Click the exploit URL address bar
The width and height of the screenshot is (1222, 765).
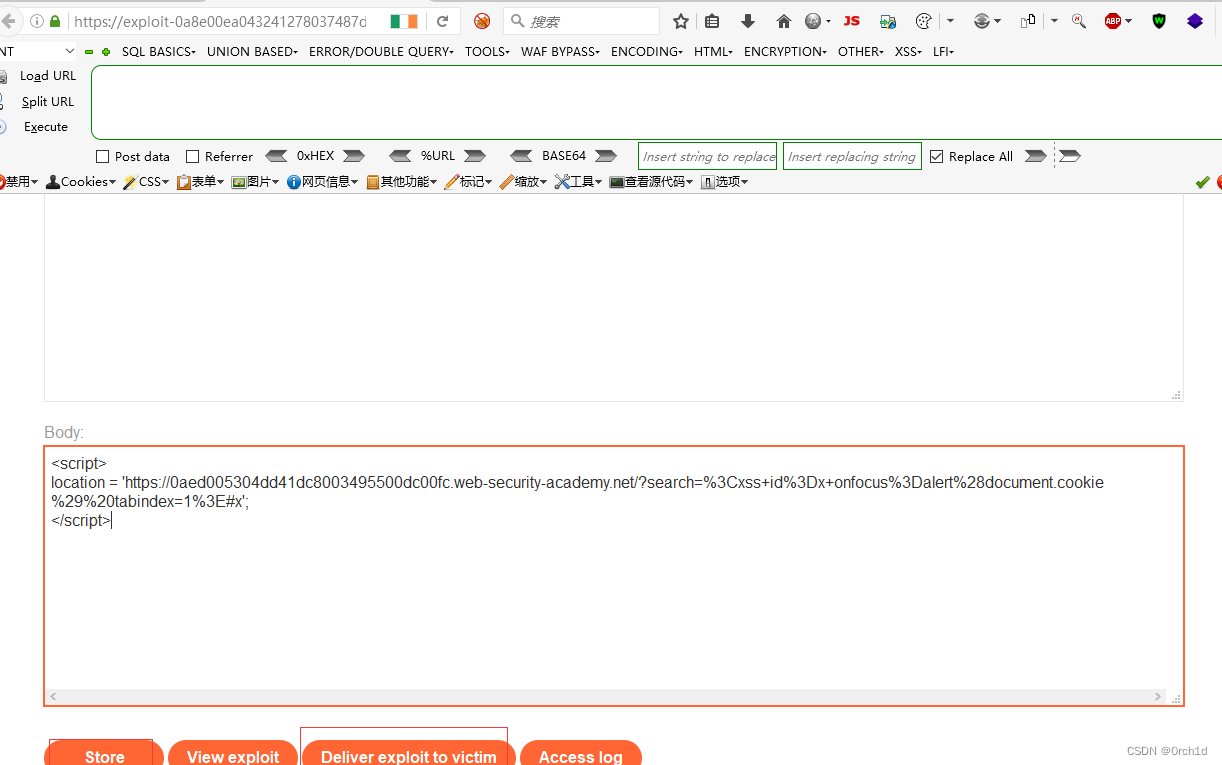[x=220, y=21]
